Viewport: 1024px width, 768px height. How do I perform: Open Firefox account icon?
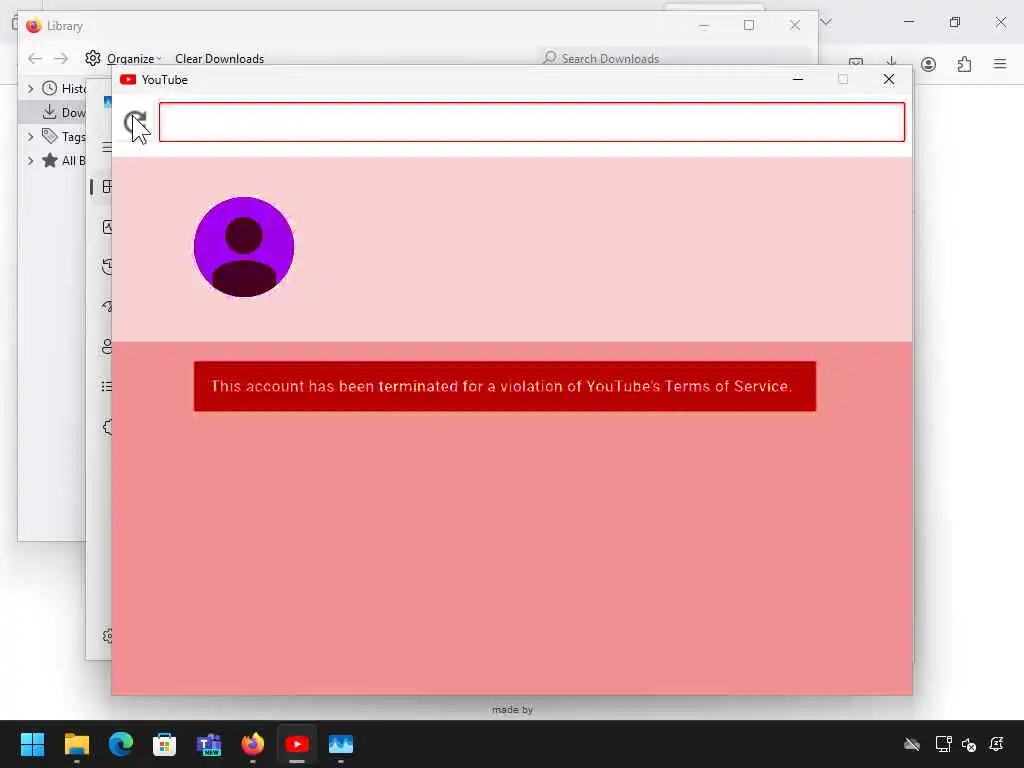928,64
